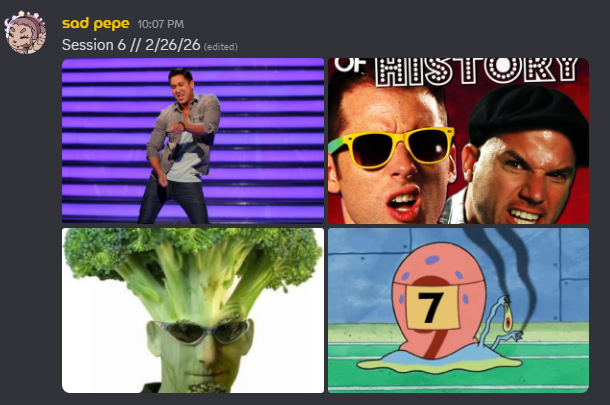Click the (edited) label on the message
This screenshot has height=405, width=610.
221,47
